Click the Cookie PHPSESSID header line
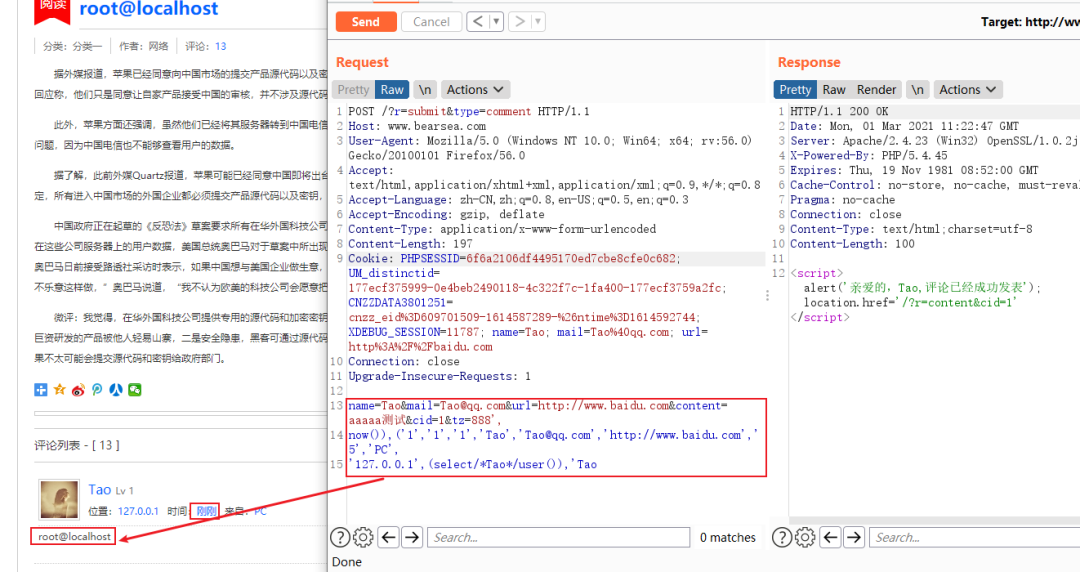1080x572 pixels. (x=514, y=258)
